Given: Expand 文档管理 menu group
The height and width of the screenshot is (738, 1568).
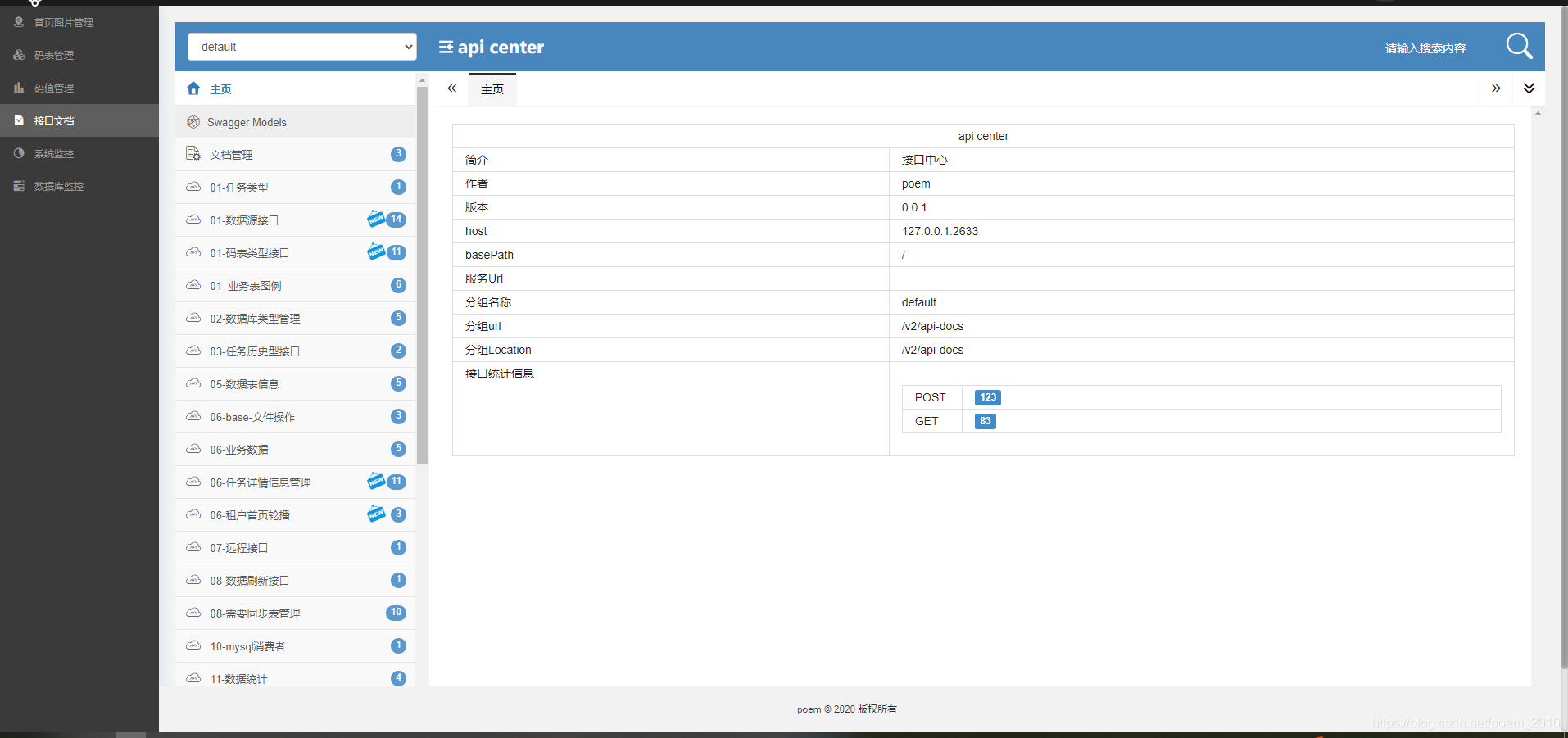Looking at the screenshot, I should pos(296,155).
